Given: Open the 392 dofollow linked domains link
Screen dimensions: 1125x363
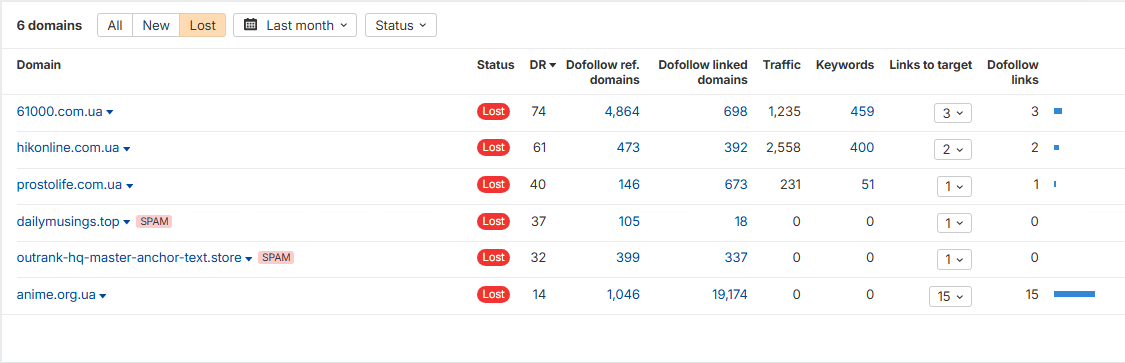Looking at the screenshot, I should click(x=736, y=147).
